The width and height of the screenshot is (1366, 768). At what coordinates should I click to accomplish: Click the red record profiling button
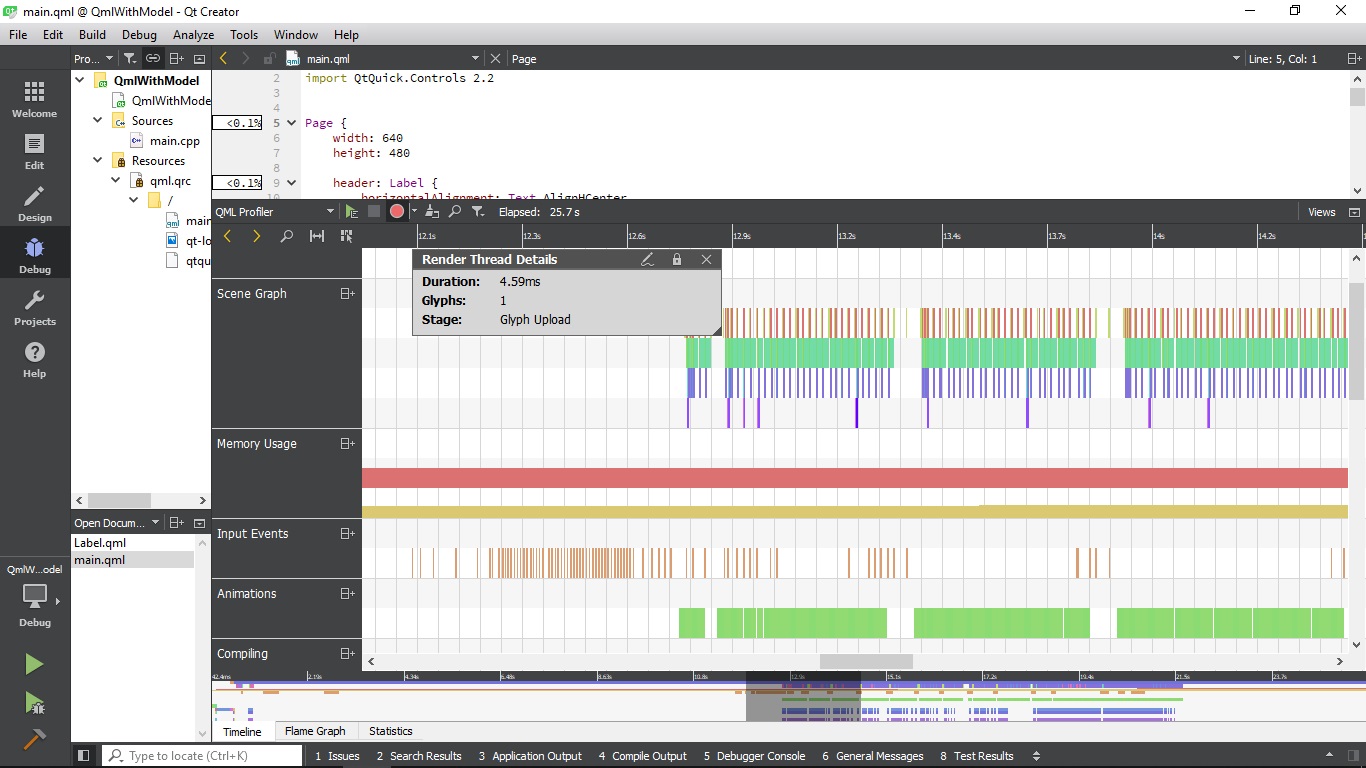click(x=397, y=212)
